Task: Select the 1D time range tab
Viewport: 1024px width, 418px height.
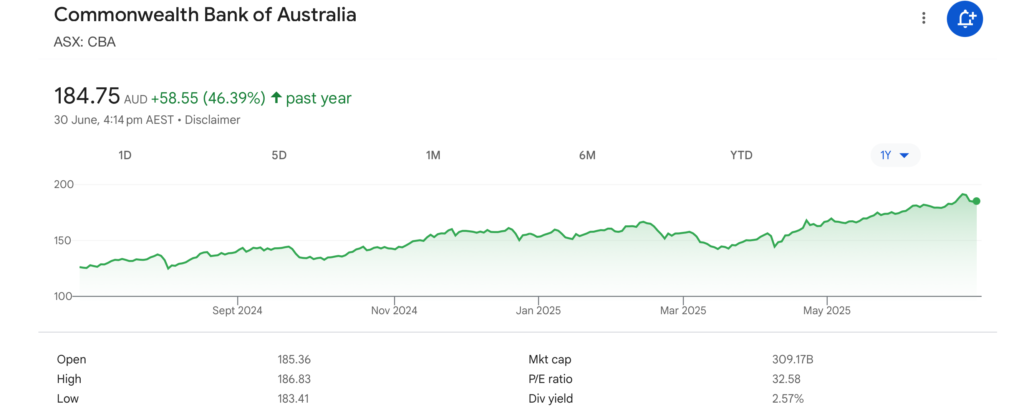Action: coord(125,155)
